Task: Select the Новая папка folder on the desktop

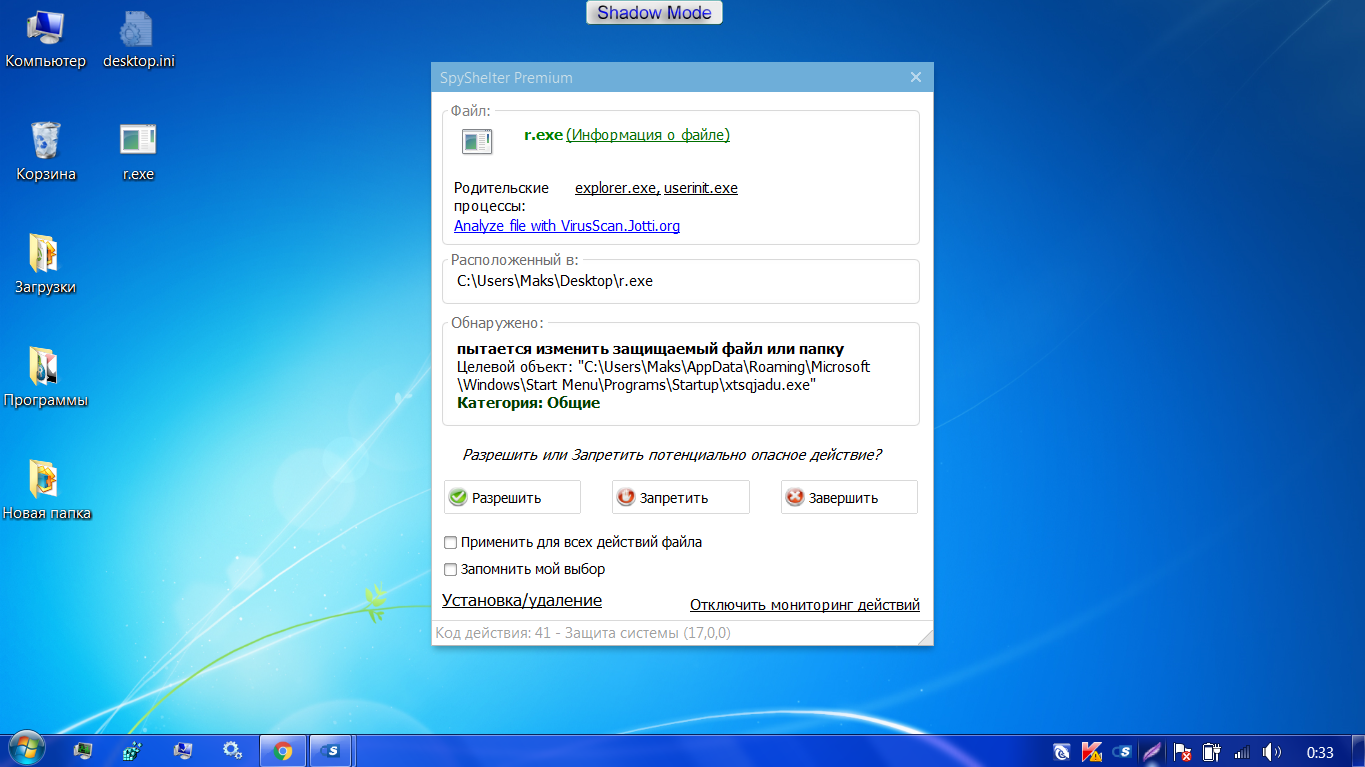Action: pyautogui.click(x=46, y=491)
